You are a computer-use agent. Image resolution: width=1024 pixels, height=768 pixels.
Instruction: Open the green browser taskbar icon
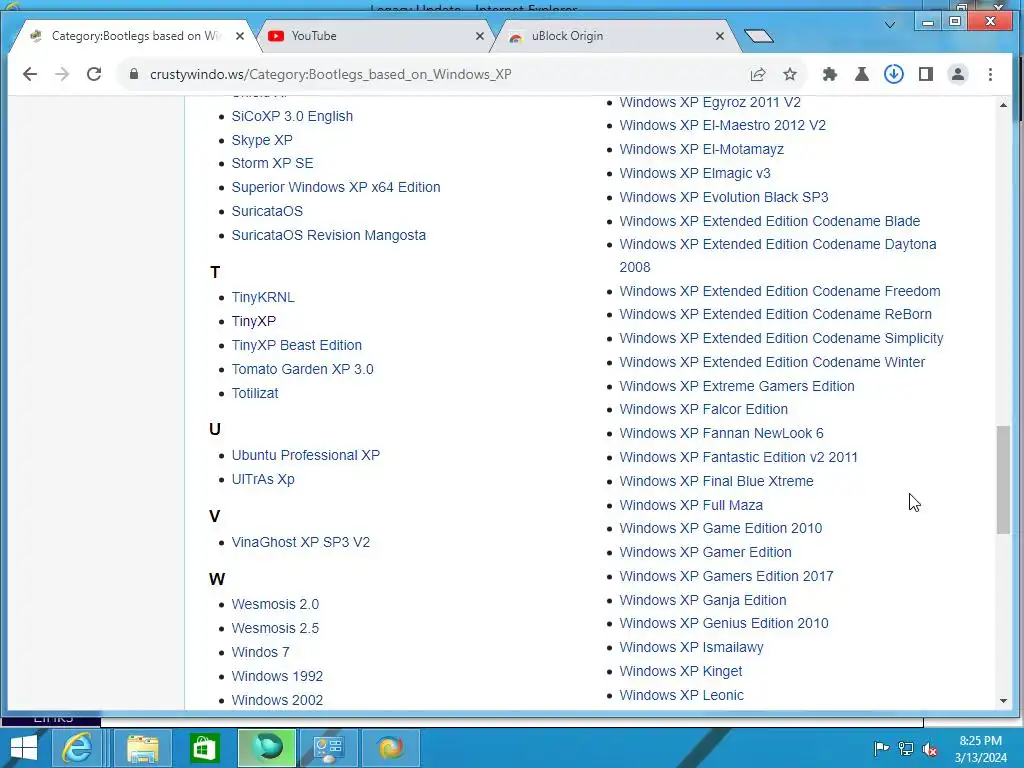266,748
